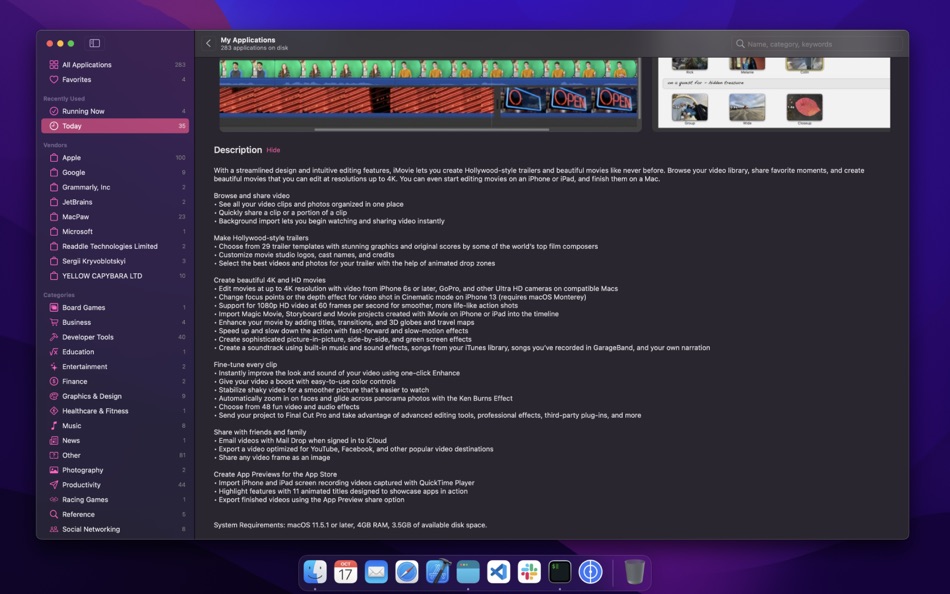Choose the Business category
Image resolution: width=950 pixels, height=594 pixels.
coord(115,322)
